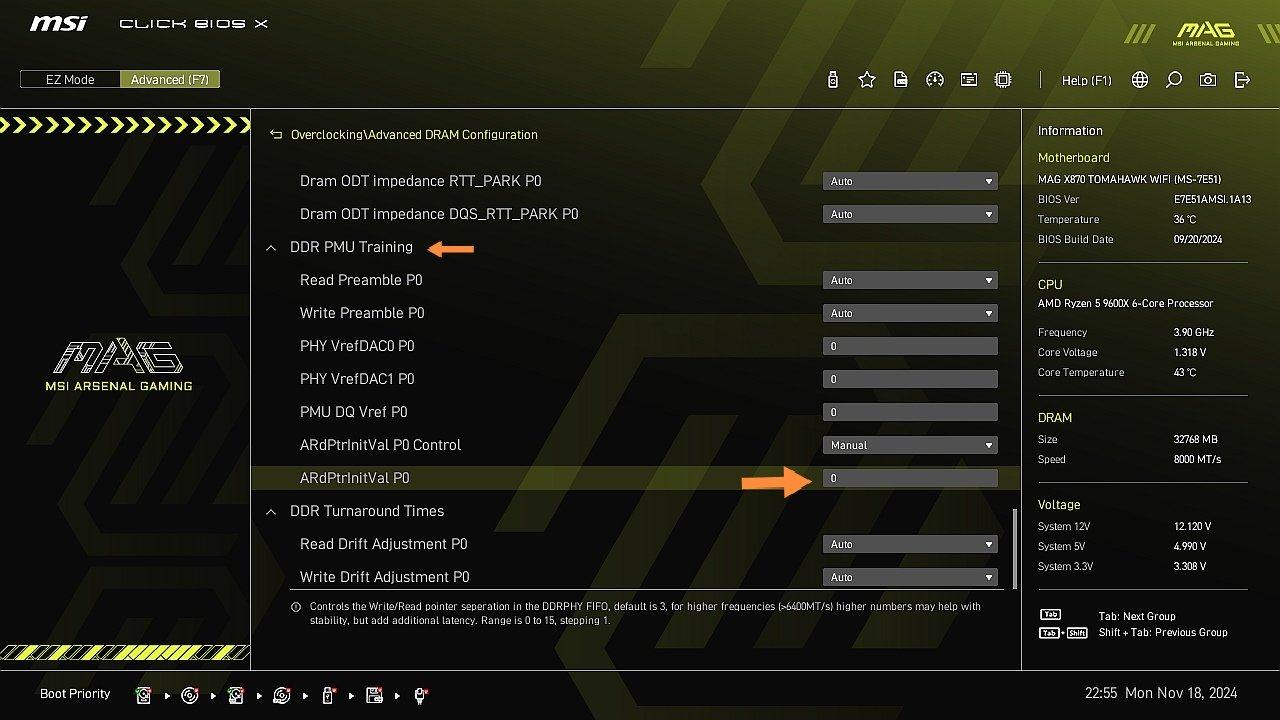
Task: Click the PMU DQ Vref P0 value field
Action: point(910,412)
